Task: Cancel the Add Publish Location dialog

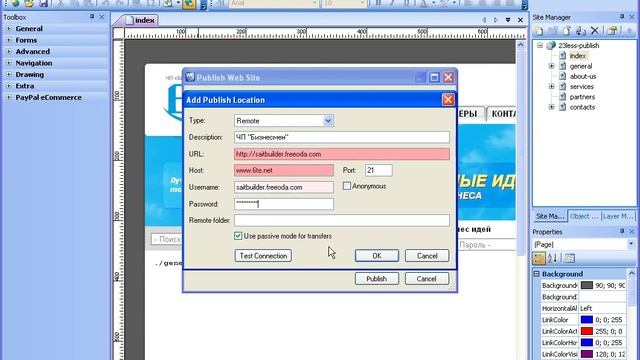Action: (427, 256)
